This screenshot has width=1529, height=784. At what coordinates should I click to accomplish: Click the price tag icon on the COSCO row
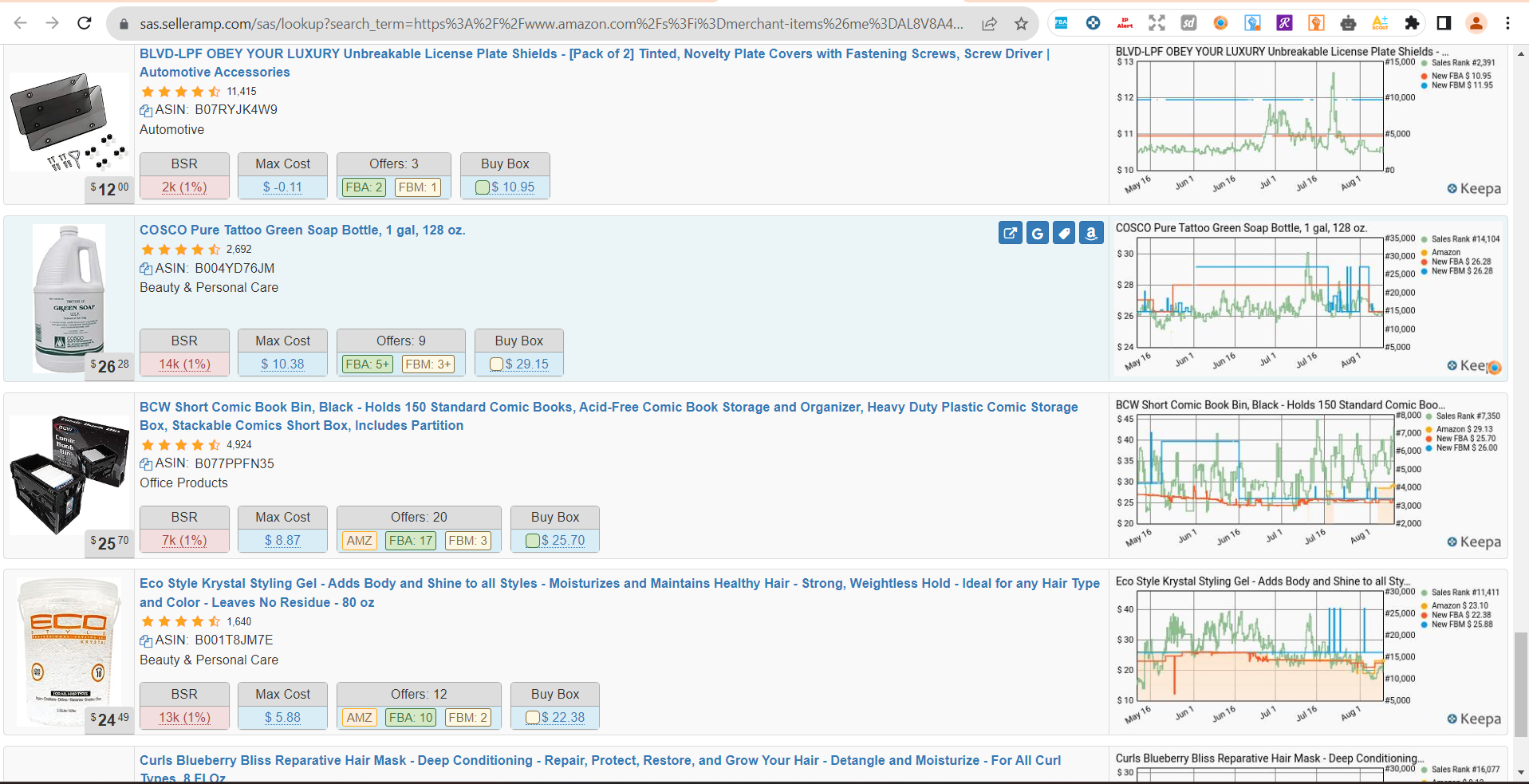(1064, 233)
